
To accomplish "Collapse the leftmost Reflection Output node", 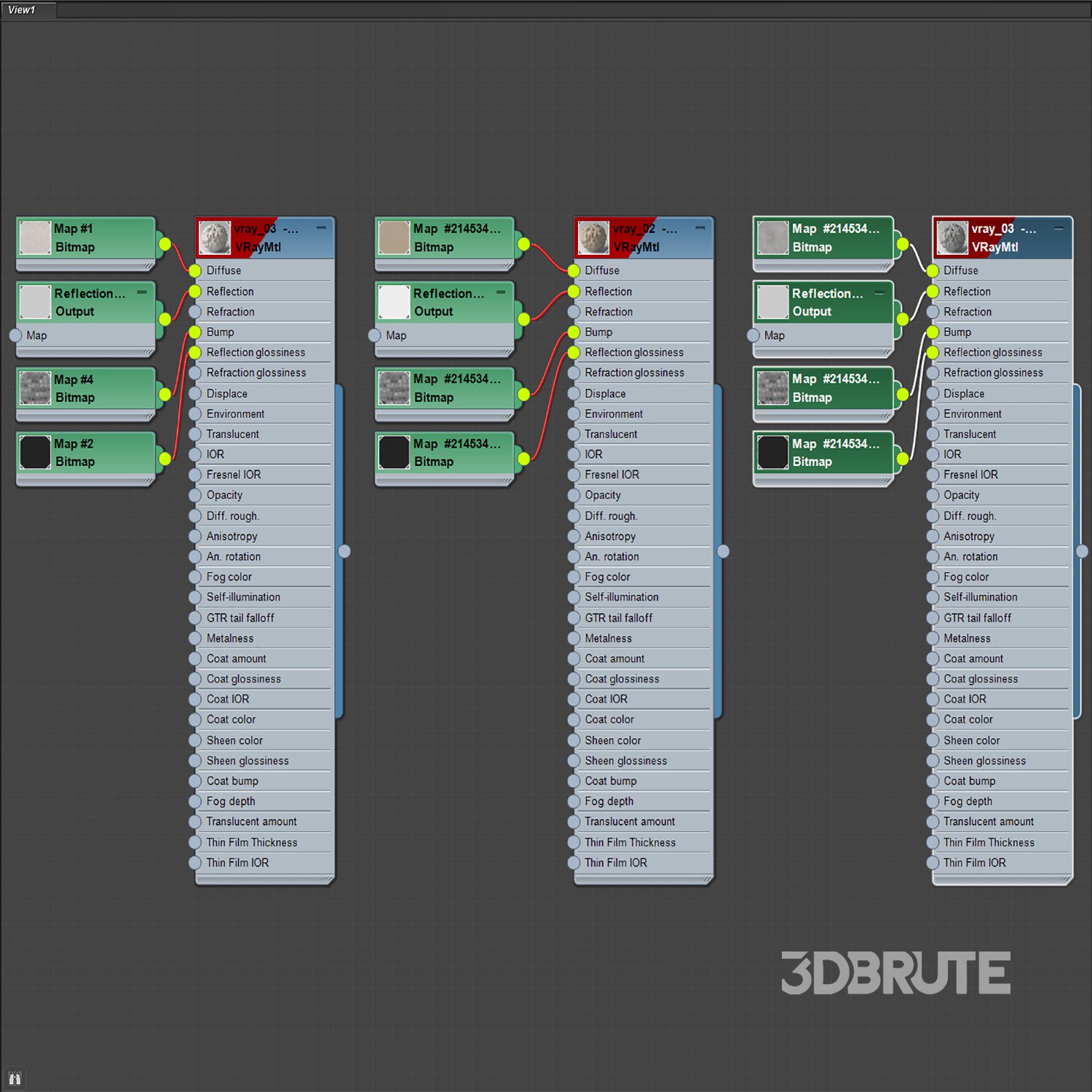I will tap(142, 292).
